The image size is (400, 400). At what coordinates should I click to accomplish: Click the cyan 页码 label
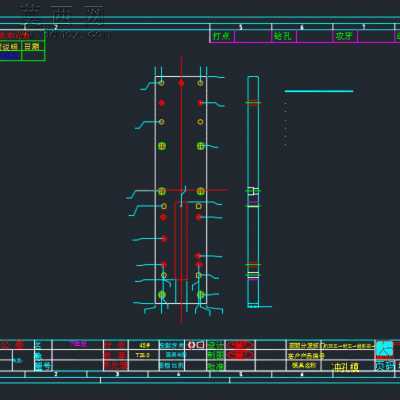pos(384,366)
